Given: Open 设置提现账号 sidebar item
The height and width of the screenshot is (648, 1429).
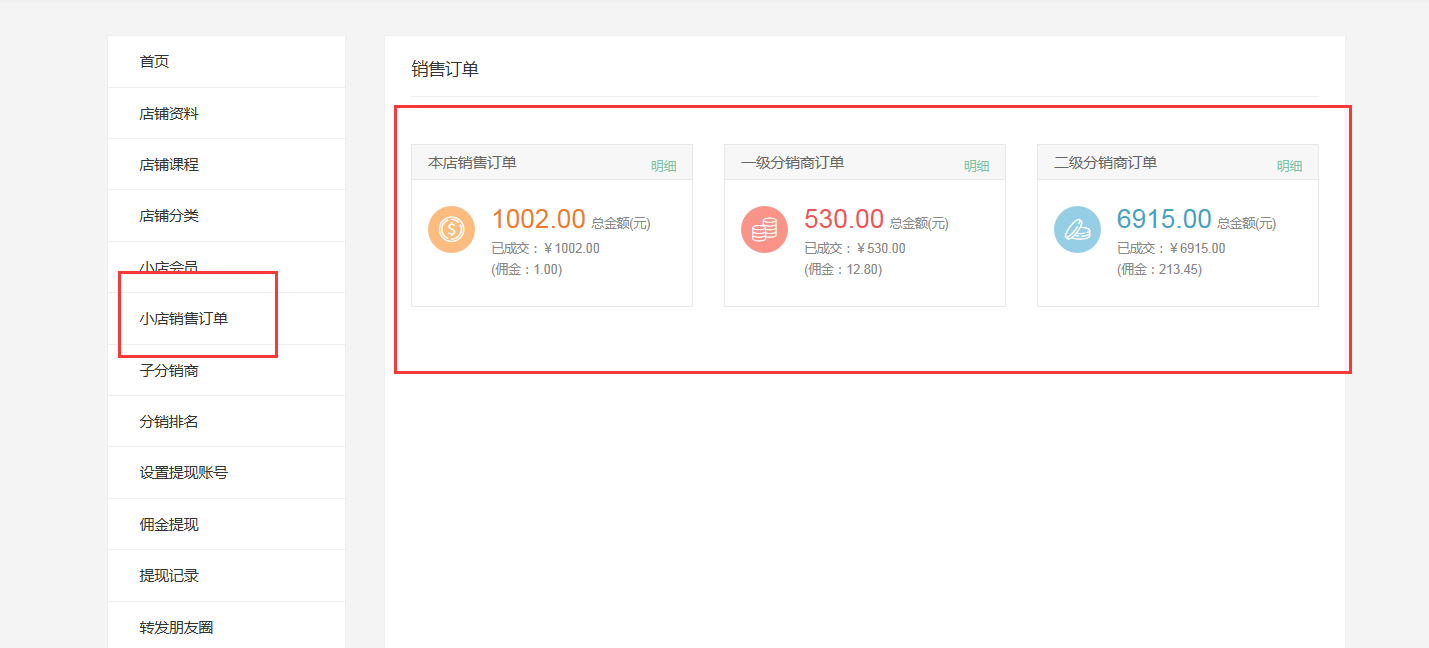Looking at the screenshot, I should (226, 473).
